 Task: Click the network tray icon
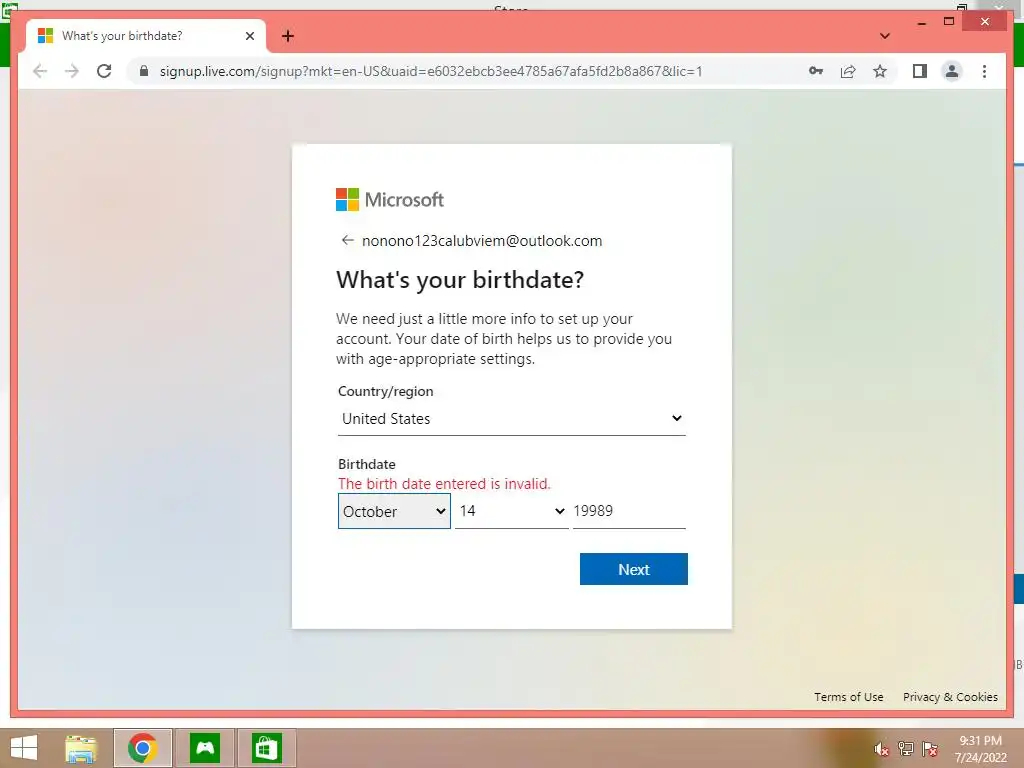point(905,749)
